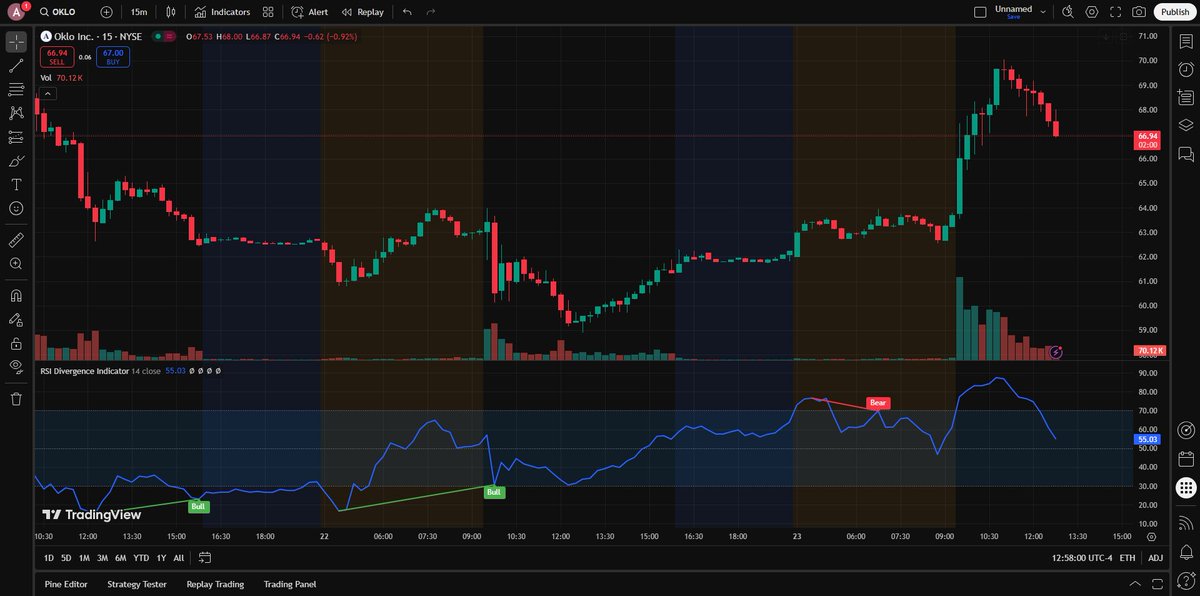Expand the Unnamed layout dropdown arrow
The height and width of the screenshot is (596, 1200).
tap(1043, 12)
